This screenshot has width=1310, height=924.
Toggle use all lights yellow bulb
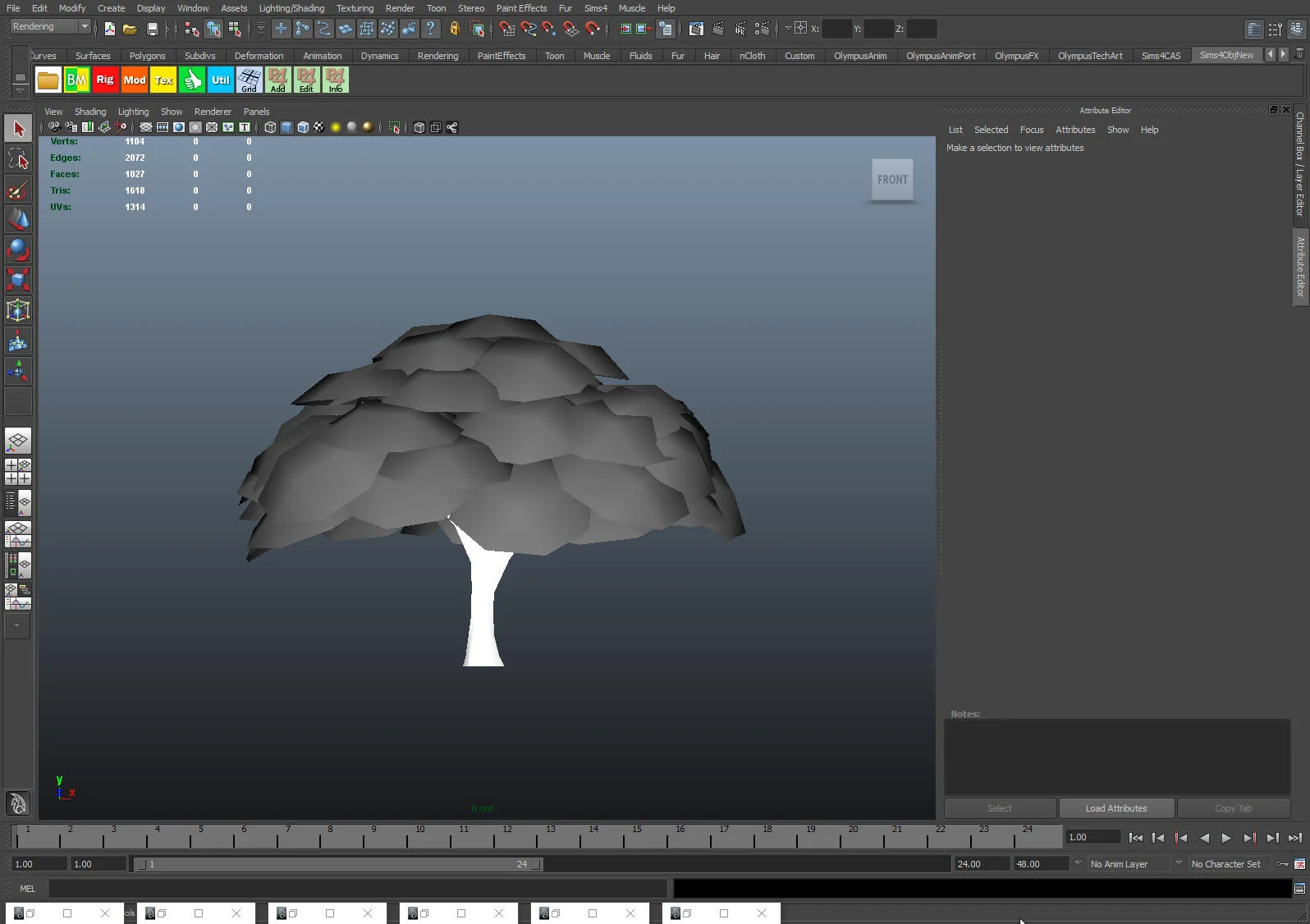[x=336, y=127]
